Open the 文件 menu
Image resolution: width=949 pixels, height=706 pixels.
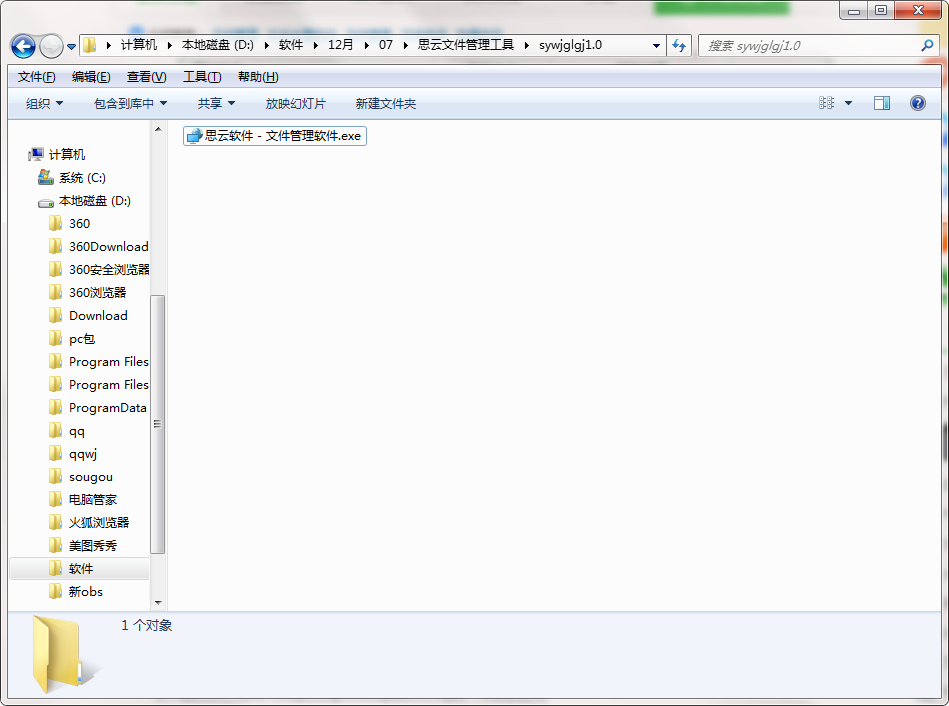click(x=35, y=76)
